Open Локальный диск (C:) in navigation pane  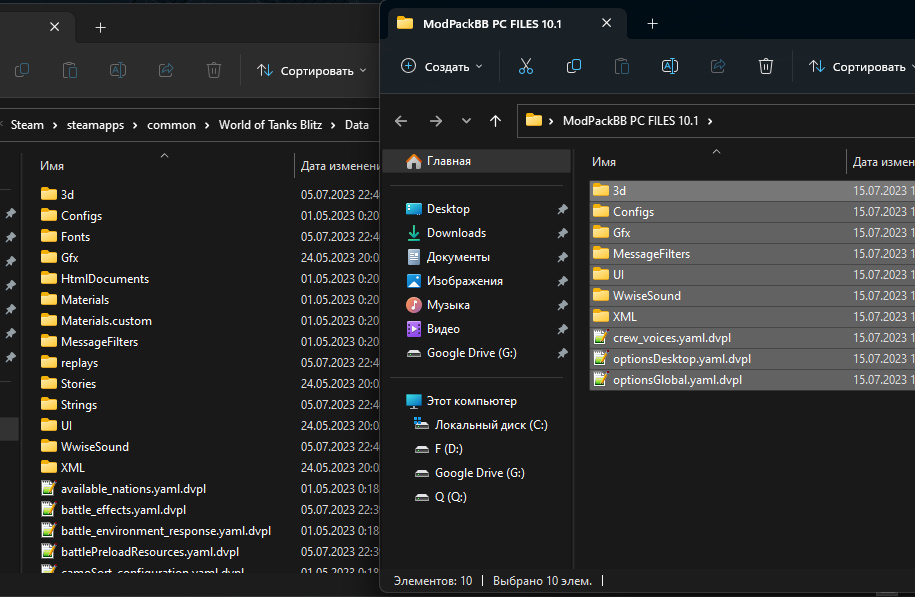491,425
